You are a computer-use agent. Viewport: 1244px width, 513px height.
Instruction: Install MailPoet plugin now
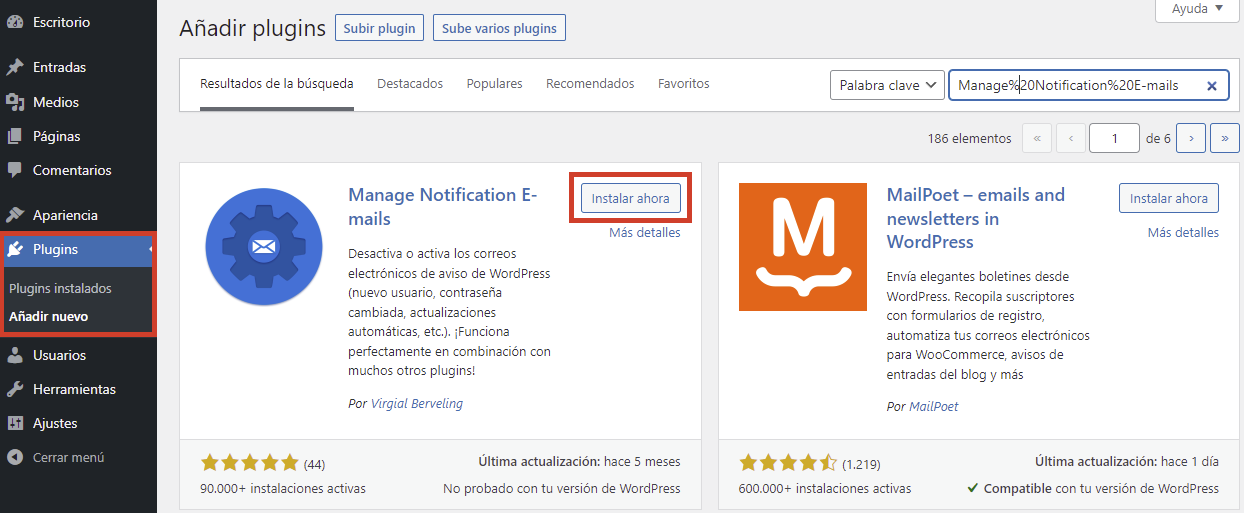[1169, 198]
